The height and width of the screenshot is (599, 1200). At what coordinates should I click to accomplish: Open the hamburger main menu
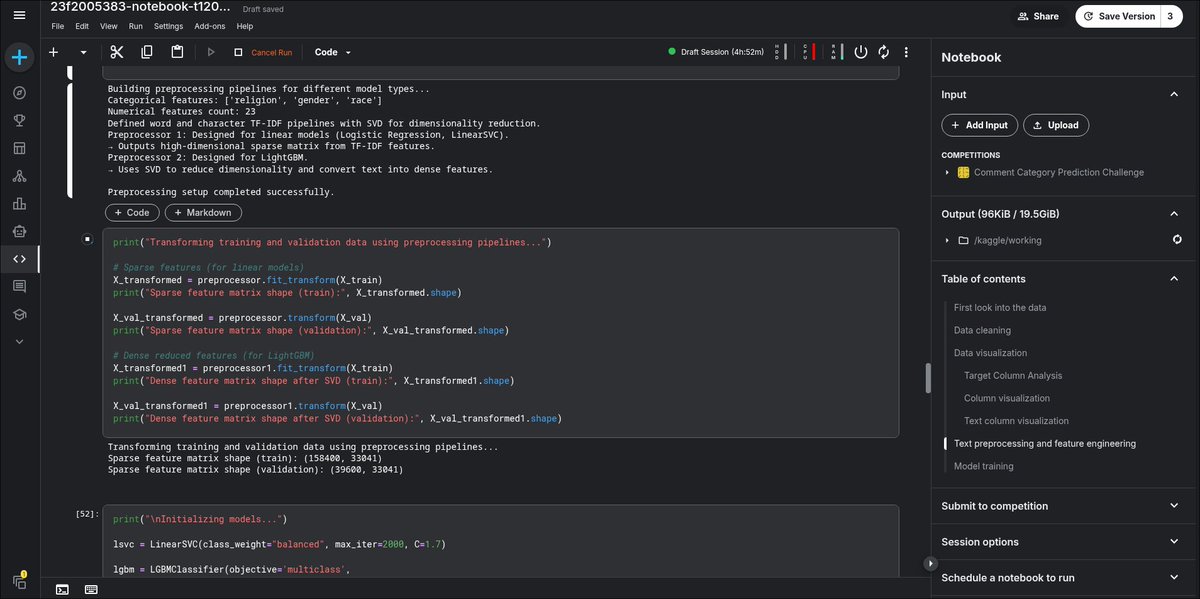[x=20, y=14]
